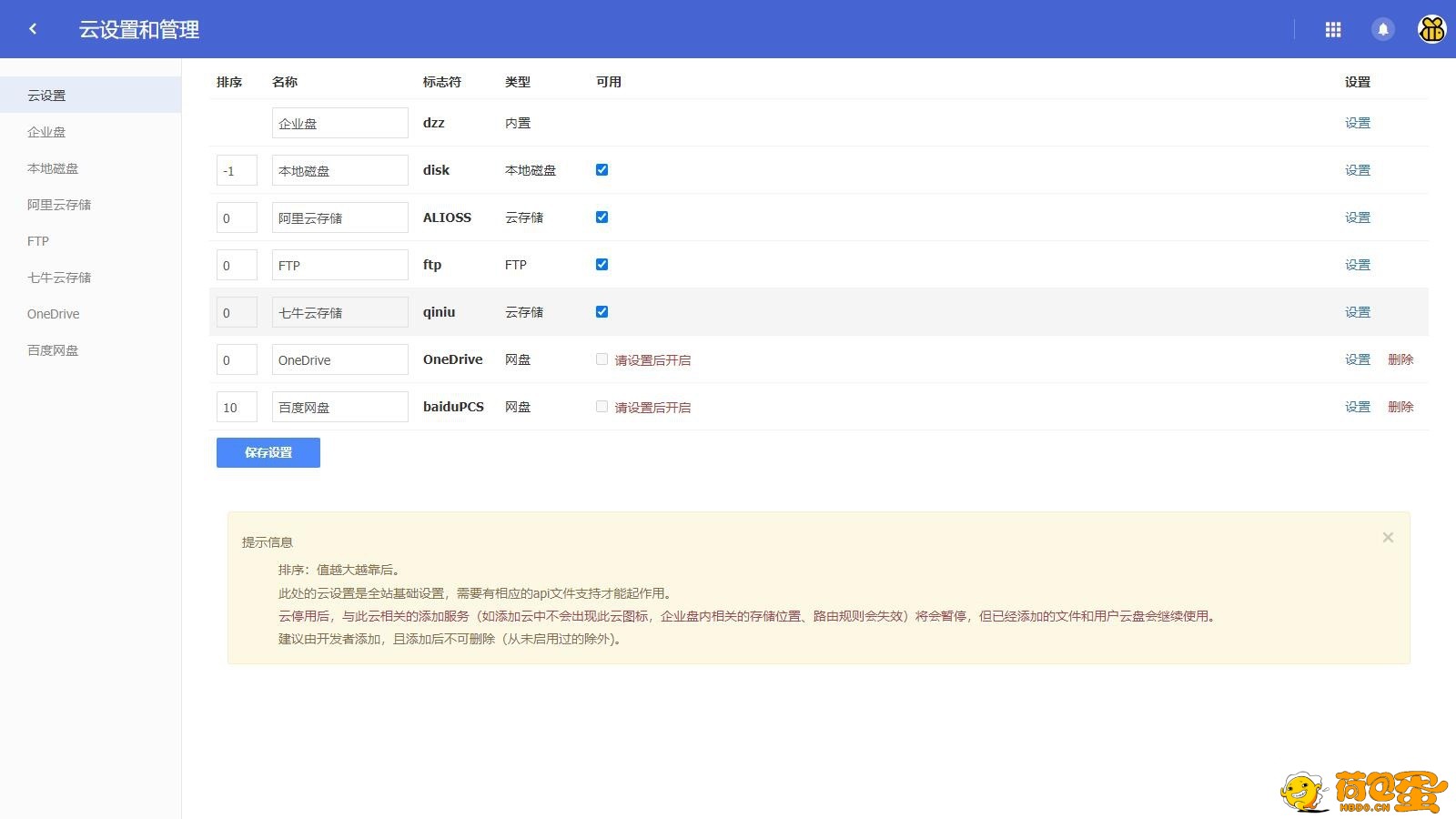The height and width of the screenshot is (819, 1456).
Task: Open 设置 link for ftp row
Action: (x=1357, y=265)
